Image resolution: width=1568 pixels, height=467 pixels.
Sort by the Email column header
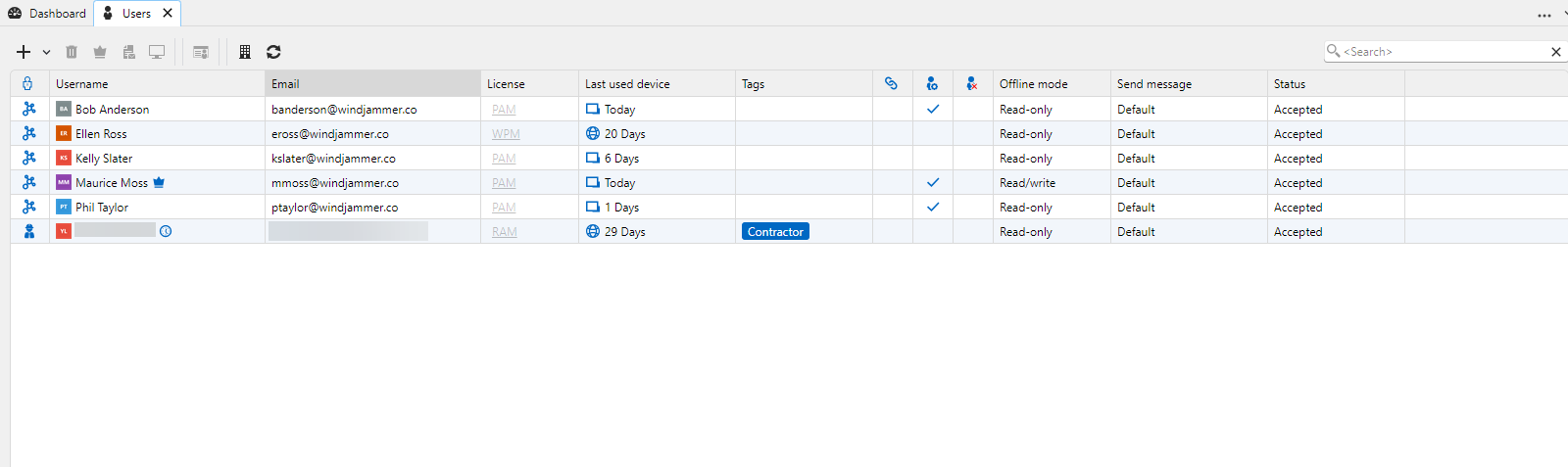[x=372, y=84]
